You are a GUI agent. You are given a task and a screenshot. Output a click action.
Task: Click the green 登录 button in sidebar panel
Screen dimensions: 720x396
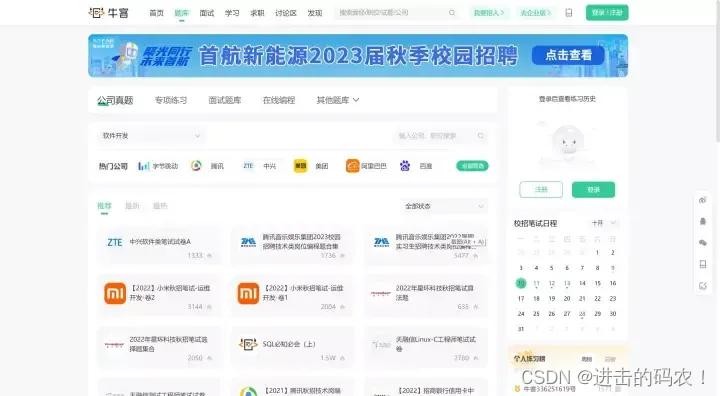[593, 189]
